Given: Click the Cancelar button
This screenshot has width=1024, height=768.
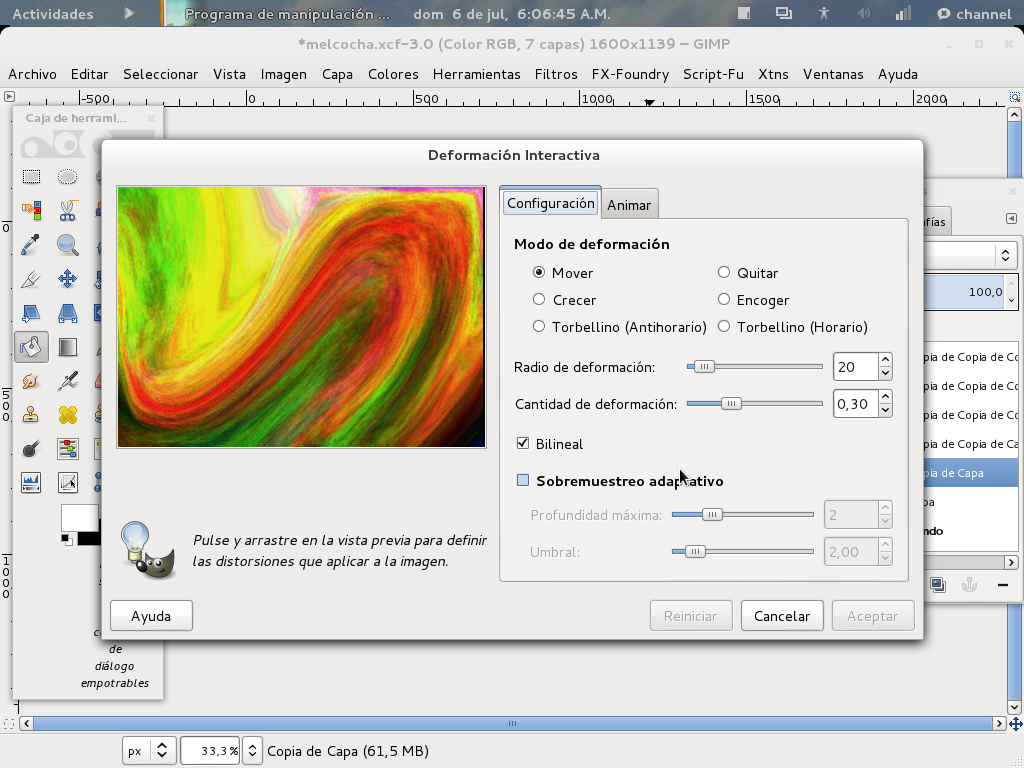Looking at the screenshot, I should [x=782, y=615].
